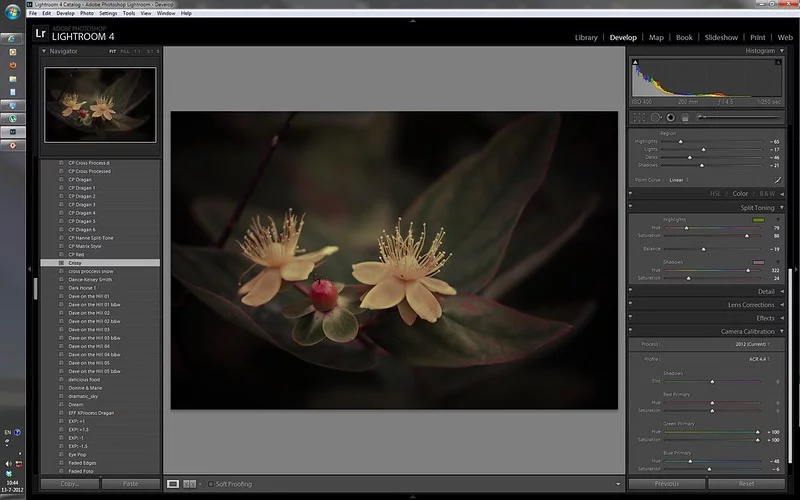Toggle histogram shadow clipping indicator

tap(635, 62)
